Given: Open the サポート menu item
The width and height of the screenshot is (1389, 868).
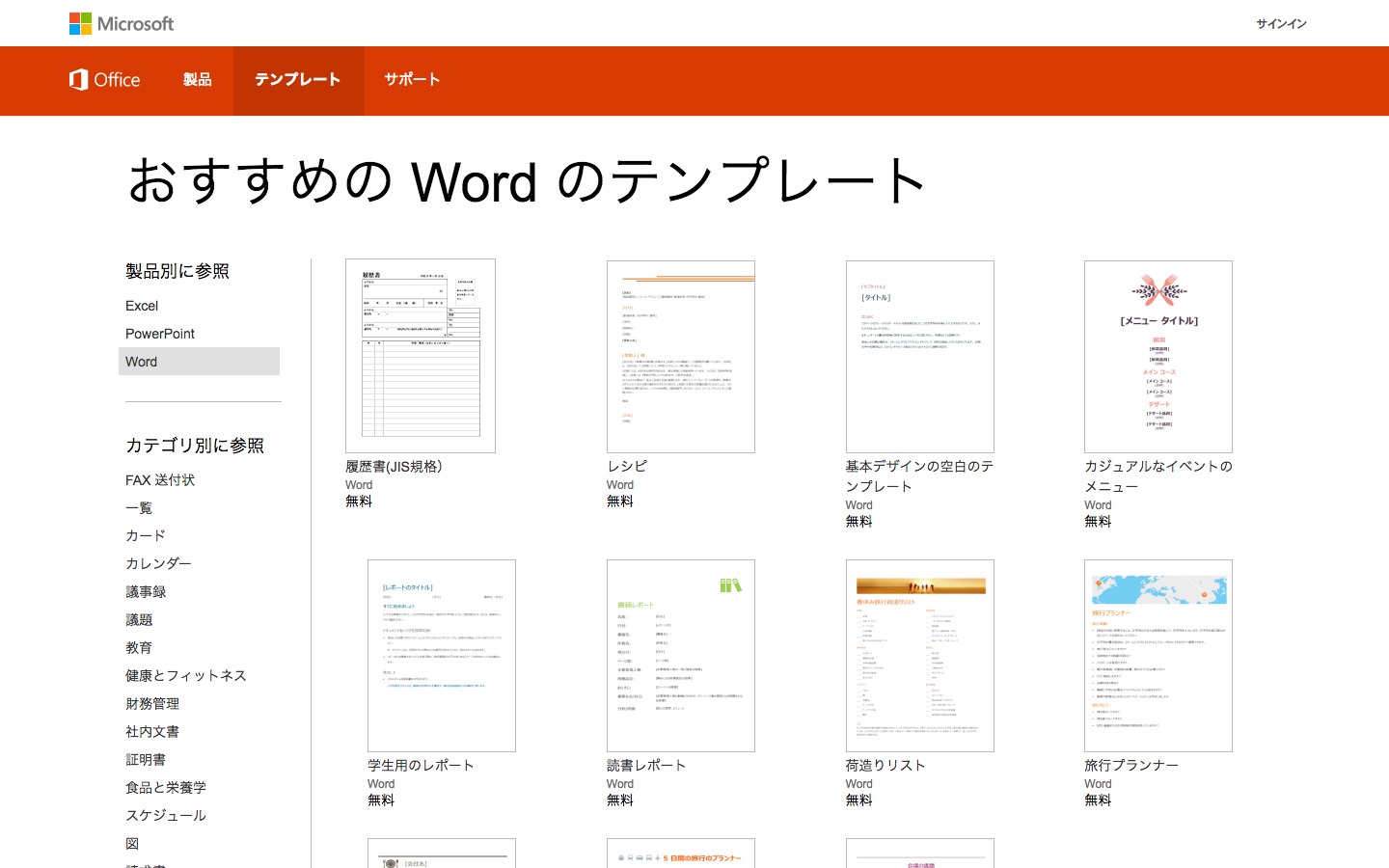Looking at the screenshot, I should pos(412,80).
